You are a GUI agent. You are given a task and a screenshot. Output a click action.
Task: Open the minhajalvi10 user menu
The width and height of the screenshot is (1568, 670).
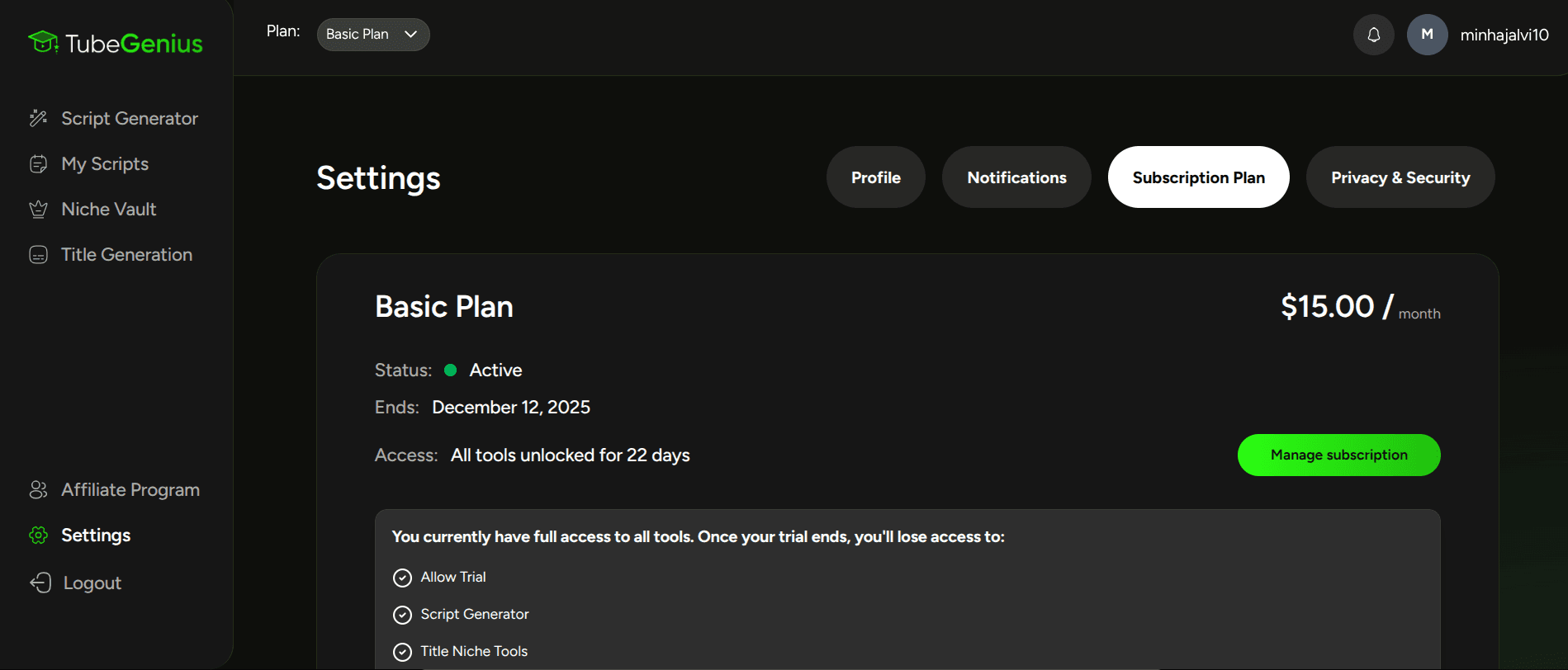1504,35
